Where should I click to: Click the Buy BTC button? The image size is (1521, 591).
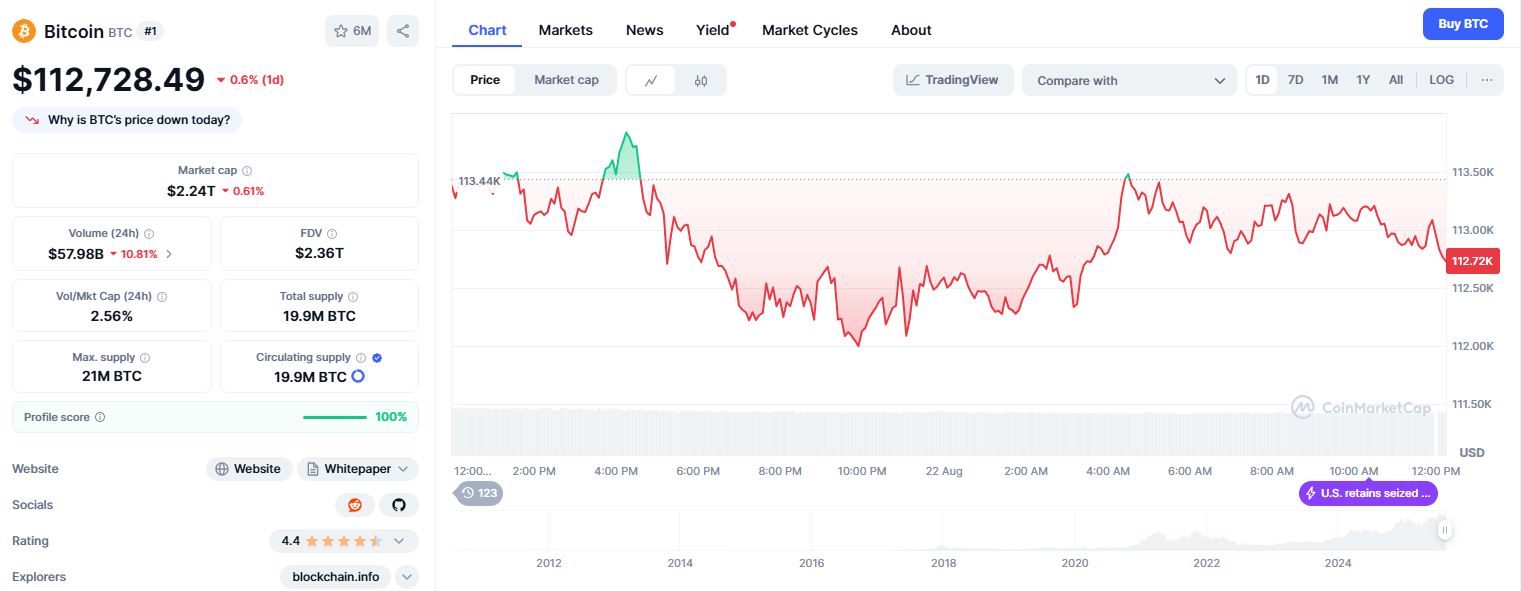[1463, 24]
